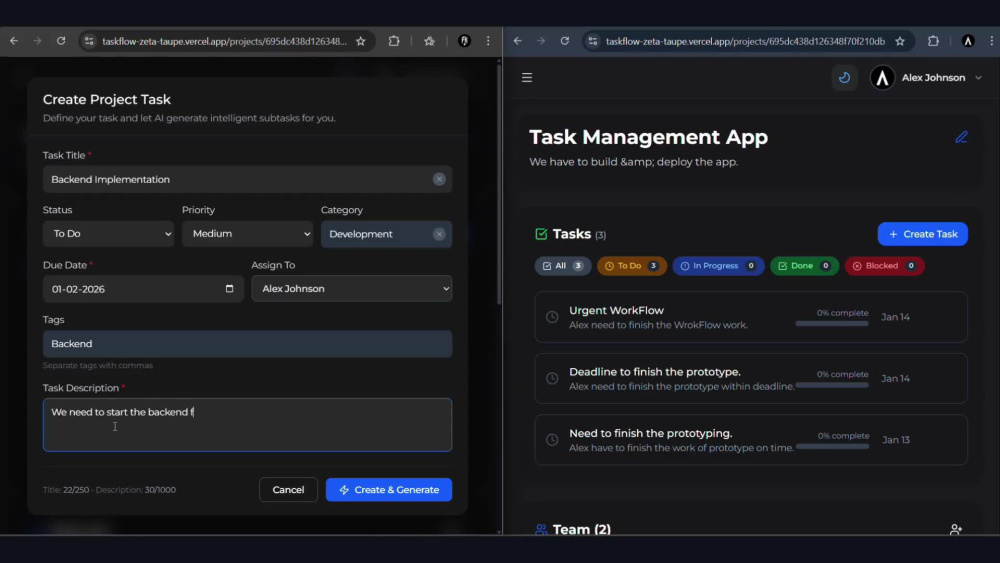Click the Tags input containing Backend
The height and width of the screenshot is (563, 1000).
coord(247,344)
